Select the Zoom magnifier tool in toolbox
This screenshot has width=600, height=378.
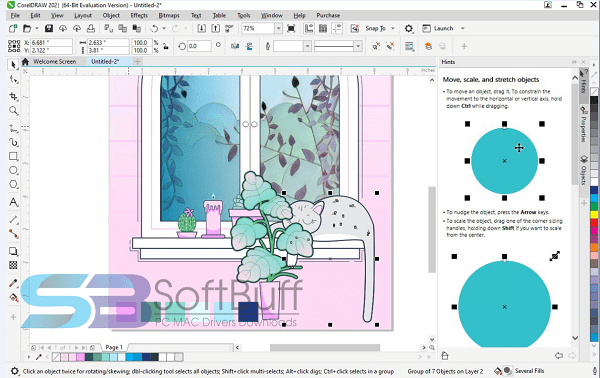pyautogui.click(x=13, y=111)
